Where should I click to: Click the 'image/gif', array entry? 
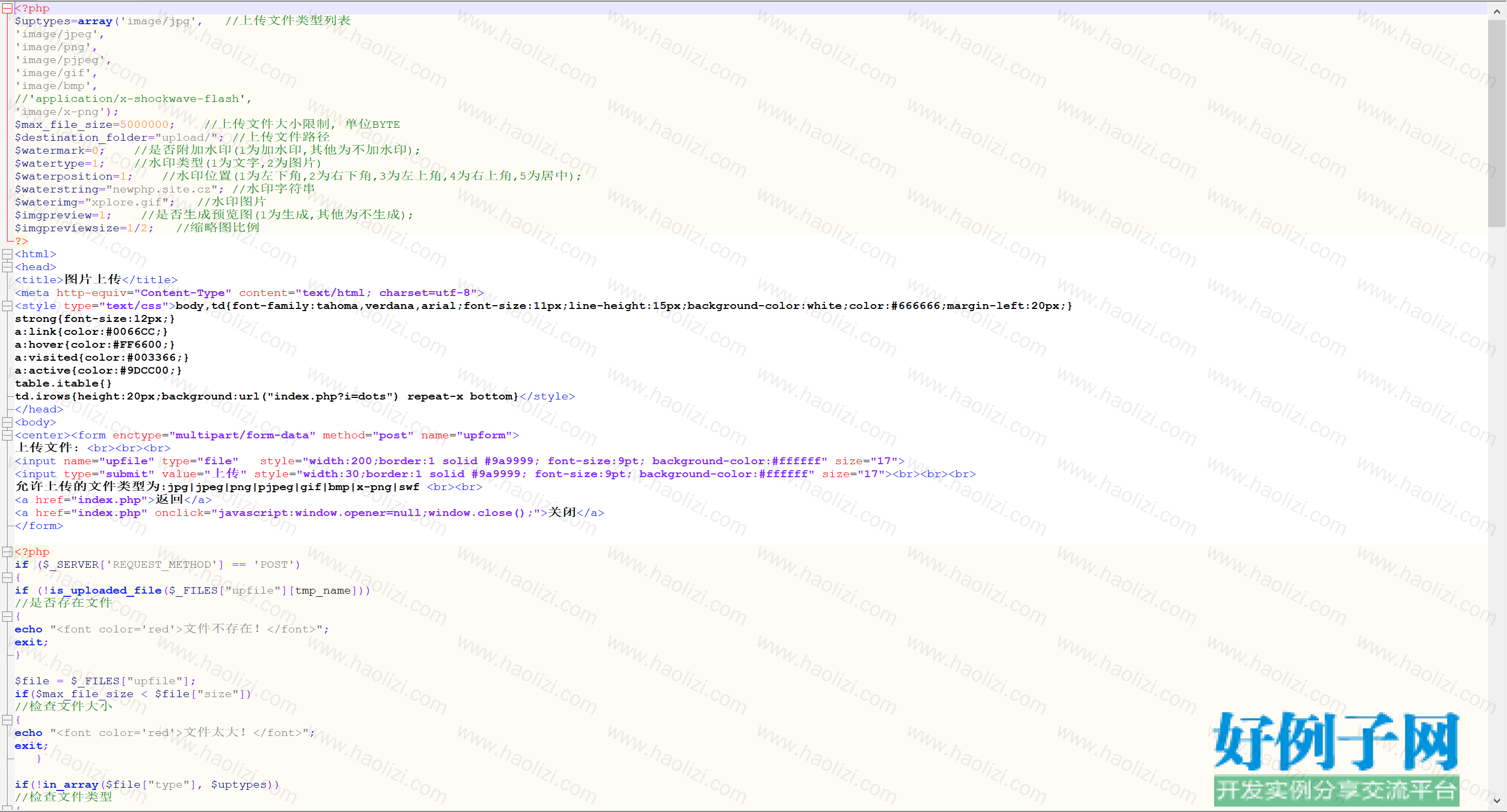[x=56, y=73]
